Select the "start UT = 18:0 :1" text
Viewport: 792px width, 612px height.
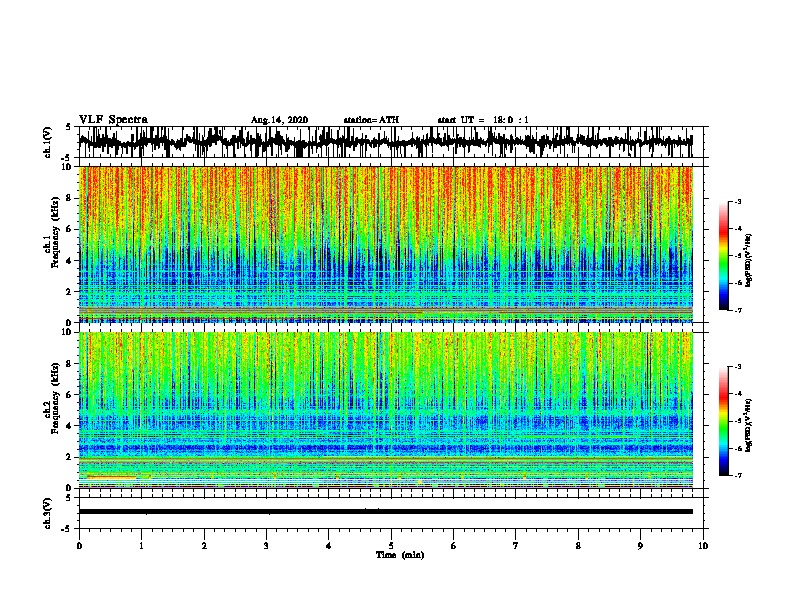(483, 120)
